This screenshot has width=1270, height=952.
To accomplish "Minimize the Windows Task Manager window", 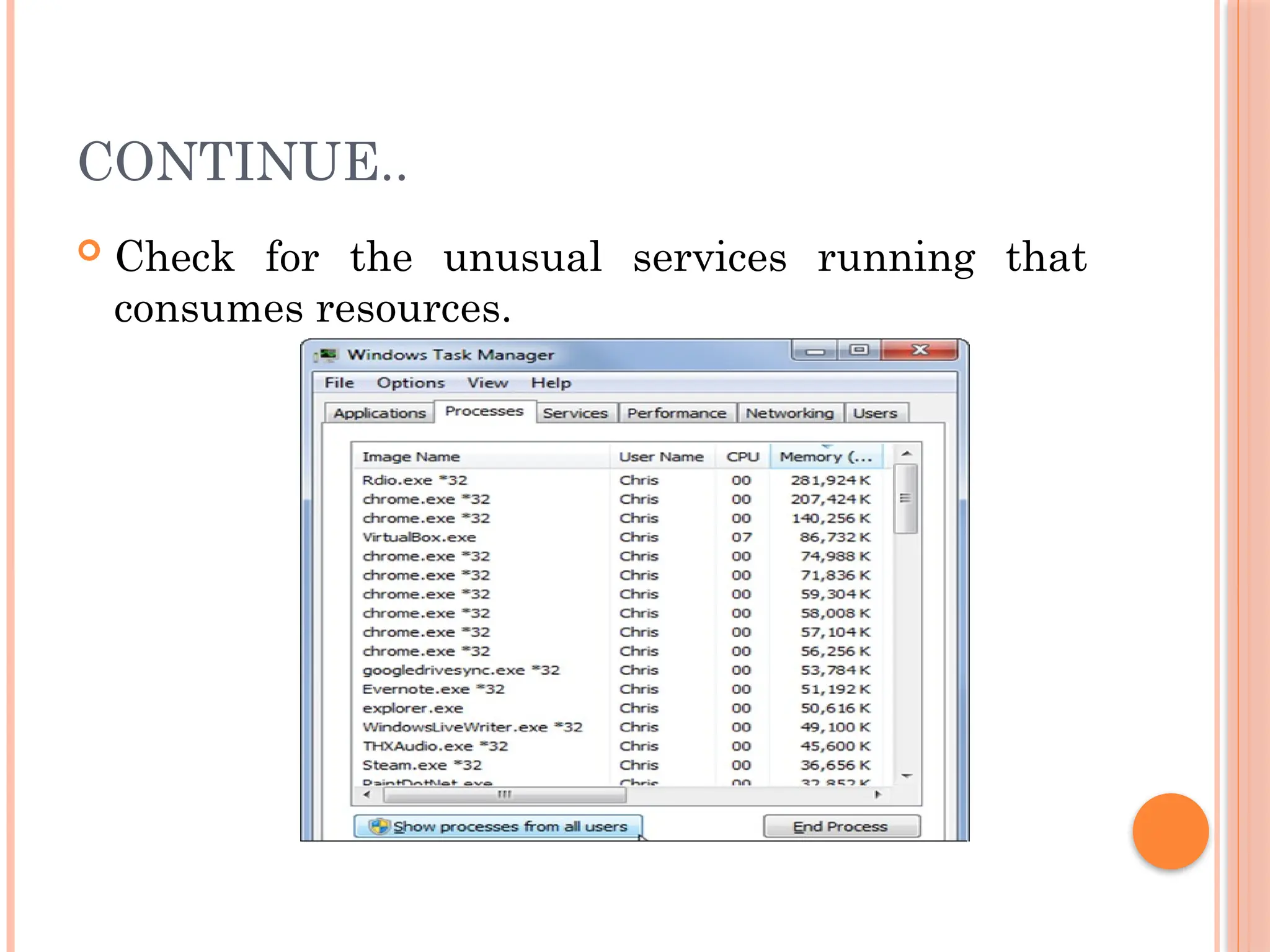I will coord(815,350).
